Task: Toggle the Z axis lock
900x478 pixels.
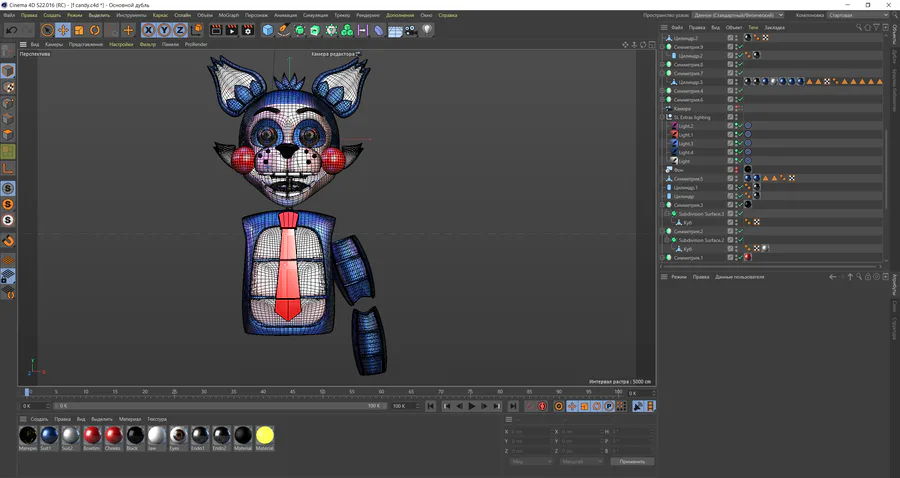Action: pyautogui.click(x=180, y=30)
